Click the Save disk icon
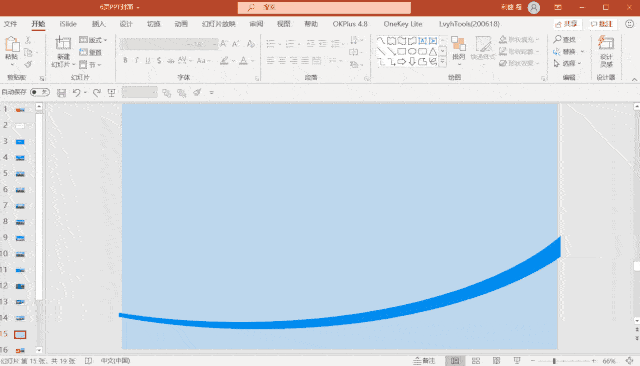The image size is (640, 366). [x=61, y=93]
